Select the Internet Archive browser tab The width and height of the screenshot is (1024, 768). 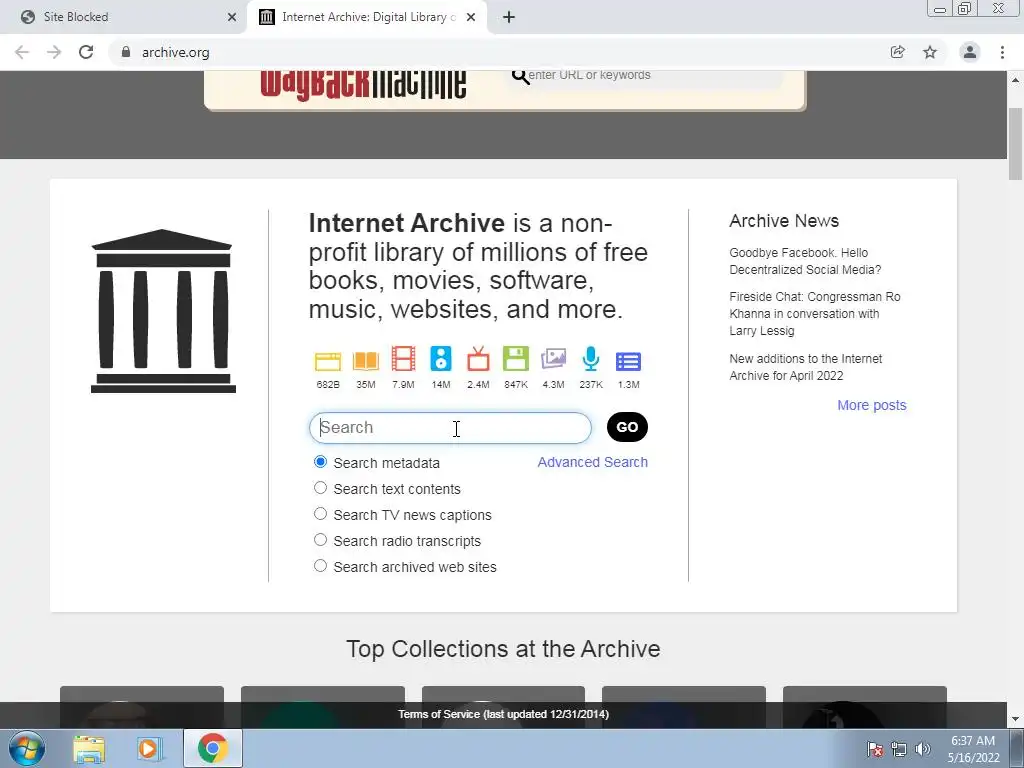(x=366, y=17)
